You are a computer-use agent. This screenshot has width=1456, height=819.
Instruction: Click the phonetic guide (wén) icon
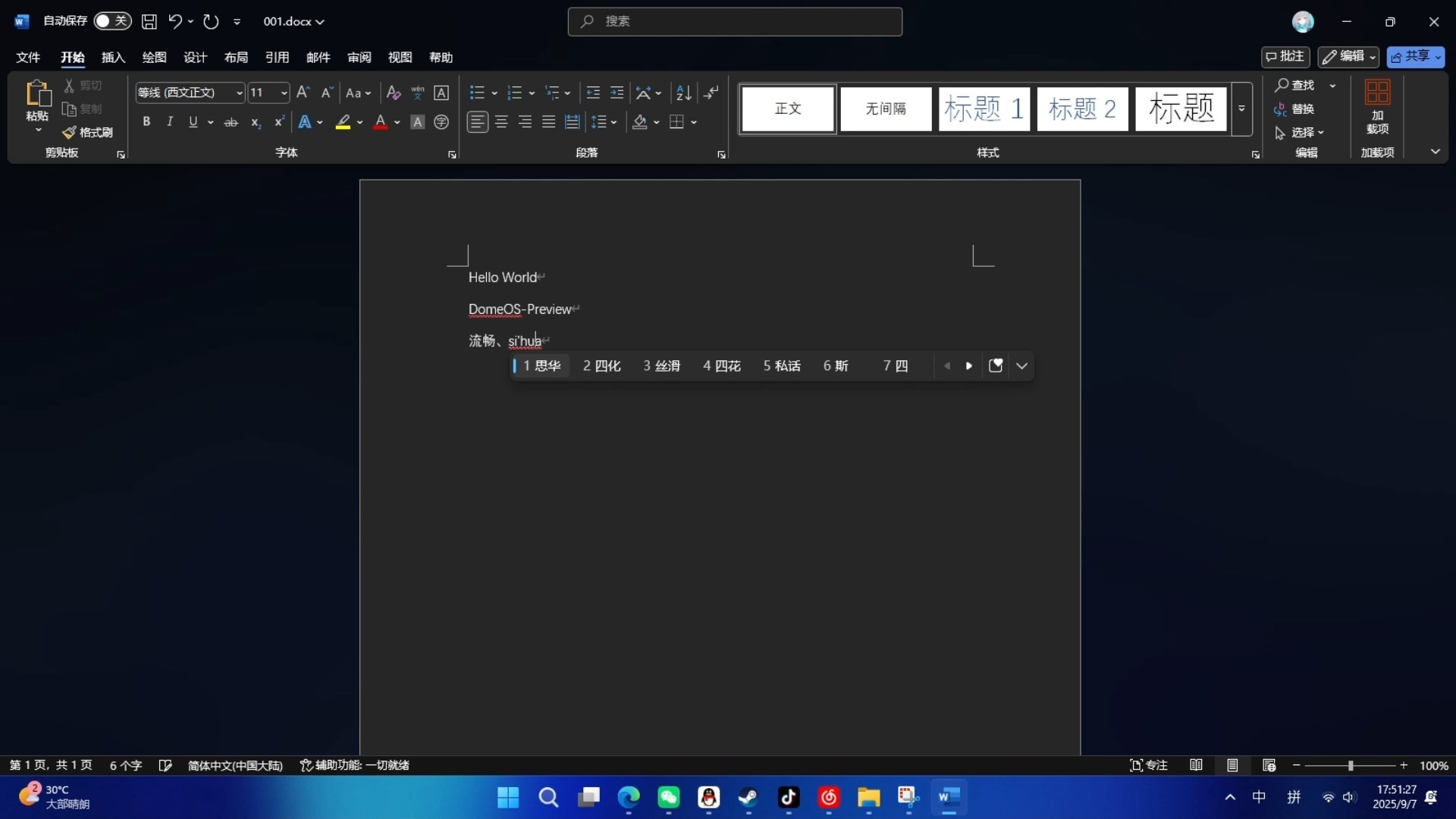pyautogui.click(x=417, y=93)
